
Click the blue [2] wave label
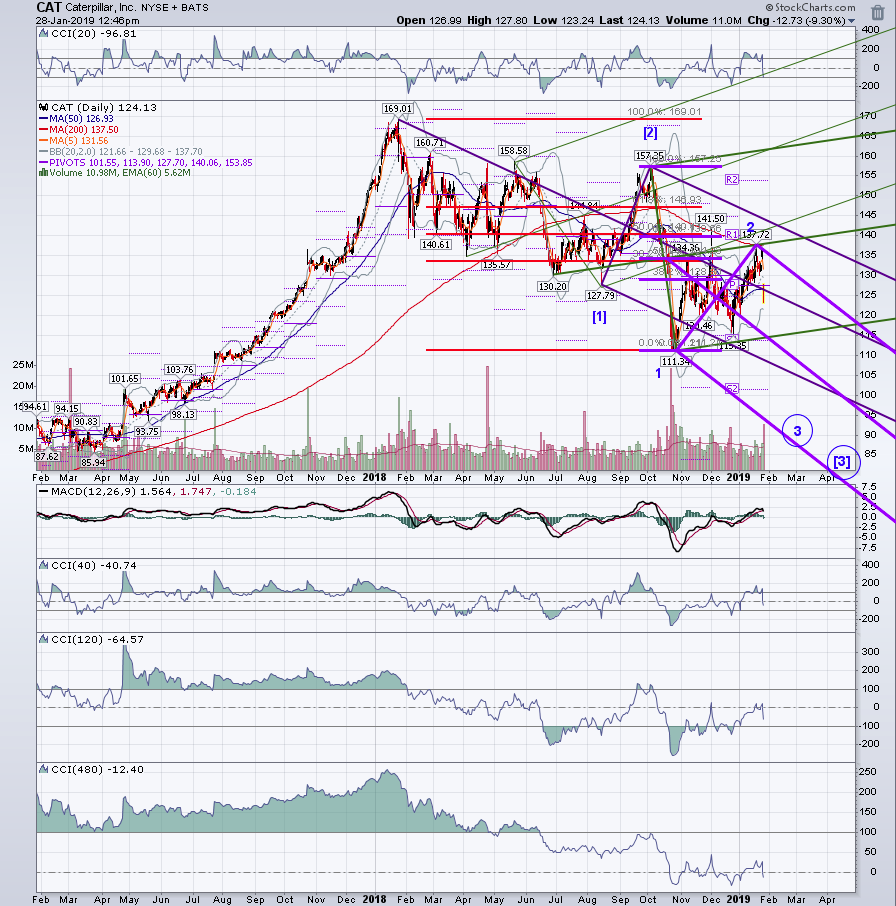(x=650, y=133)
